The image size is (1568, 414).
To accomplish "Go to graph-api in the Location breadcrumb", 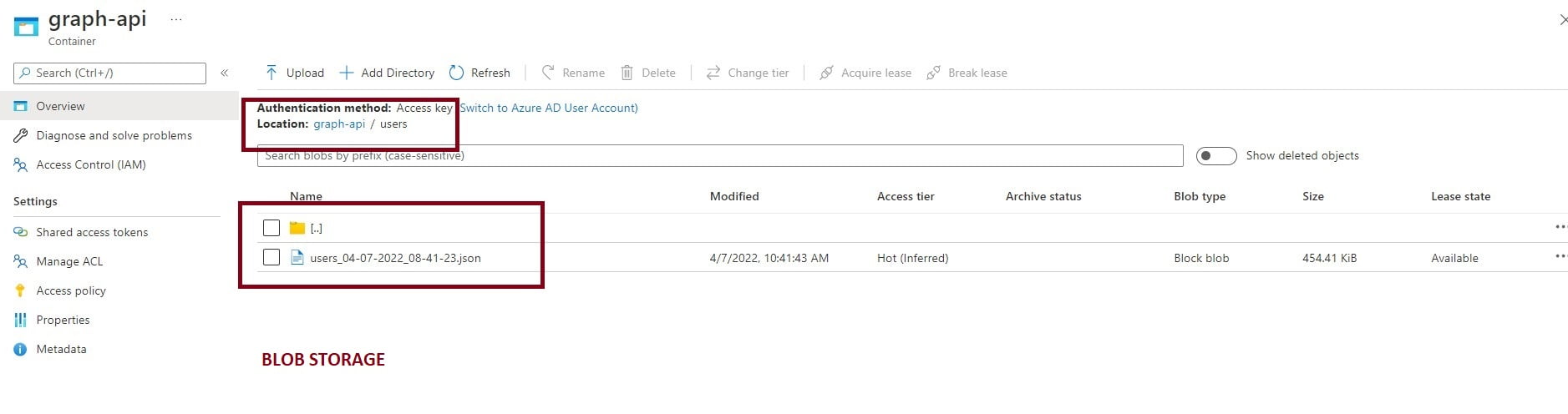I will (339, 124).
